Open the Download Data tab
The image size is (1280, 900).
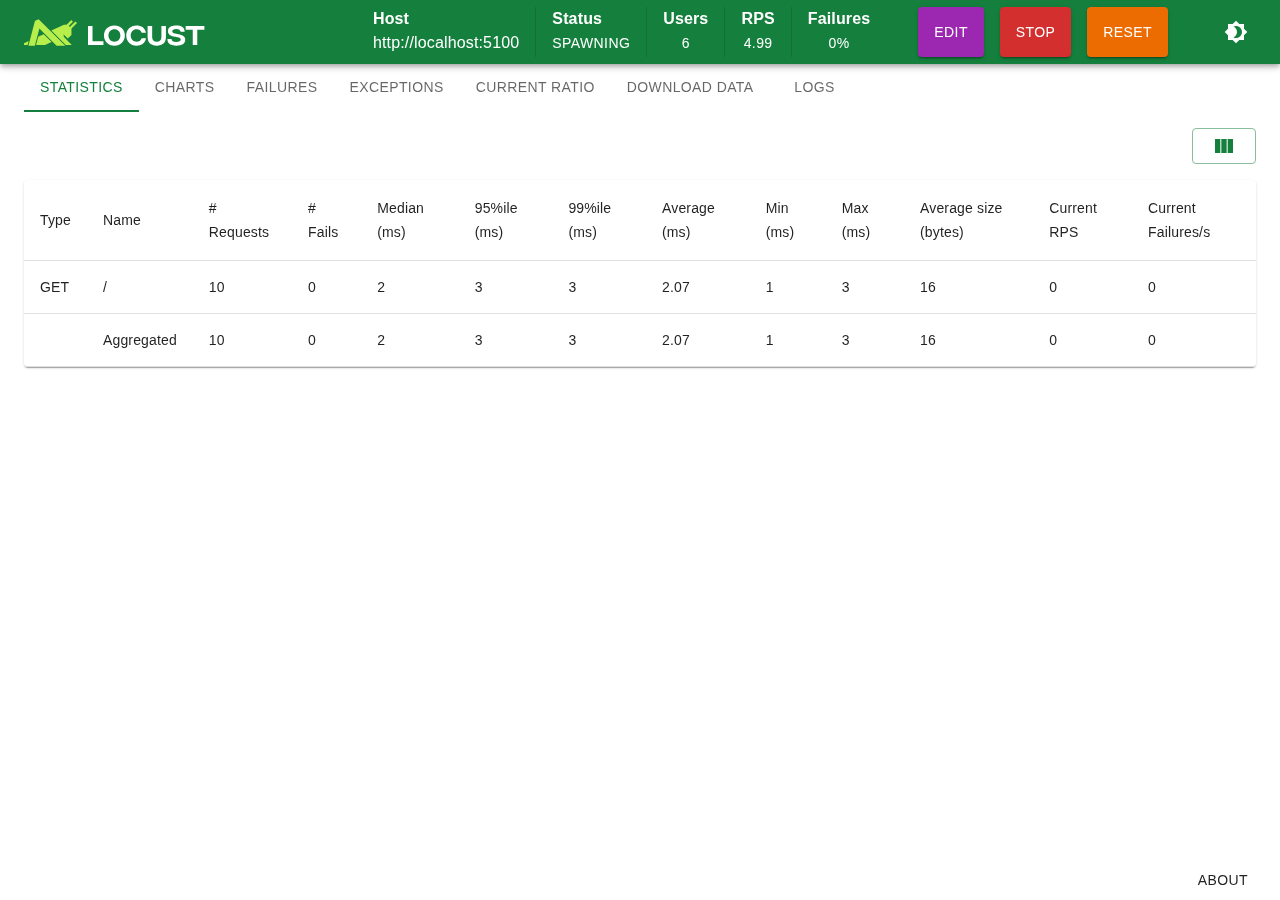690,87
